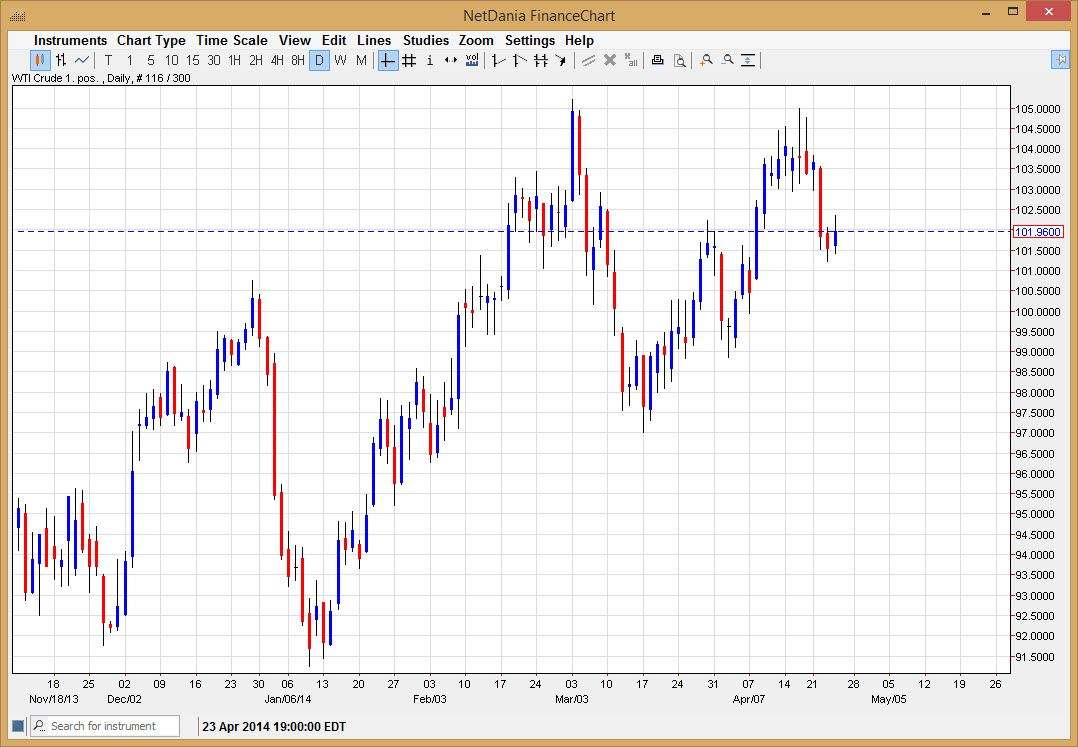Open the Studies menu

[x=425, y=40]
